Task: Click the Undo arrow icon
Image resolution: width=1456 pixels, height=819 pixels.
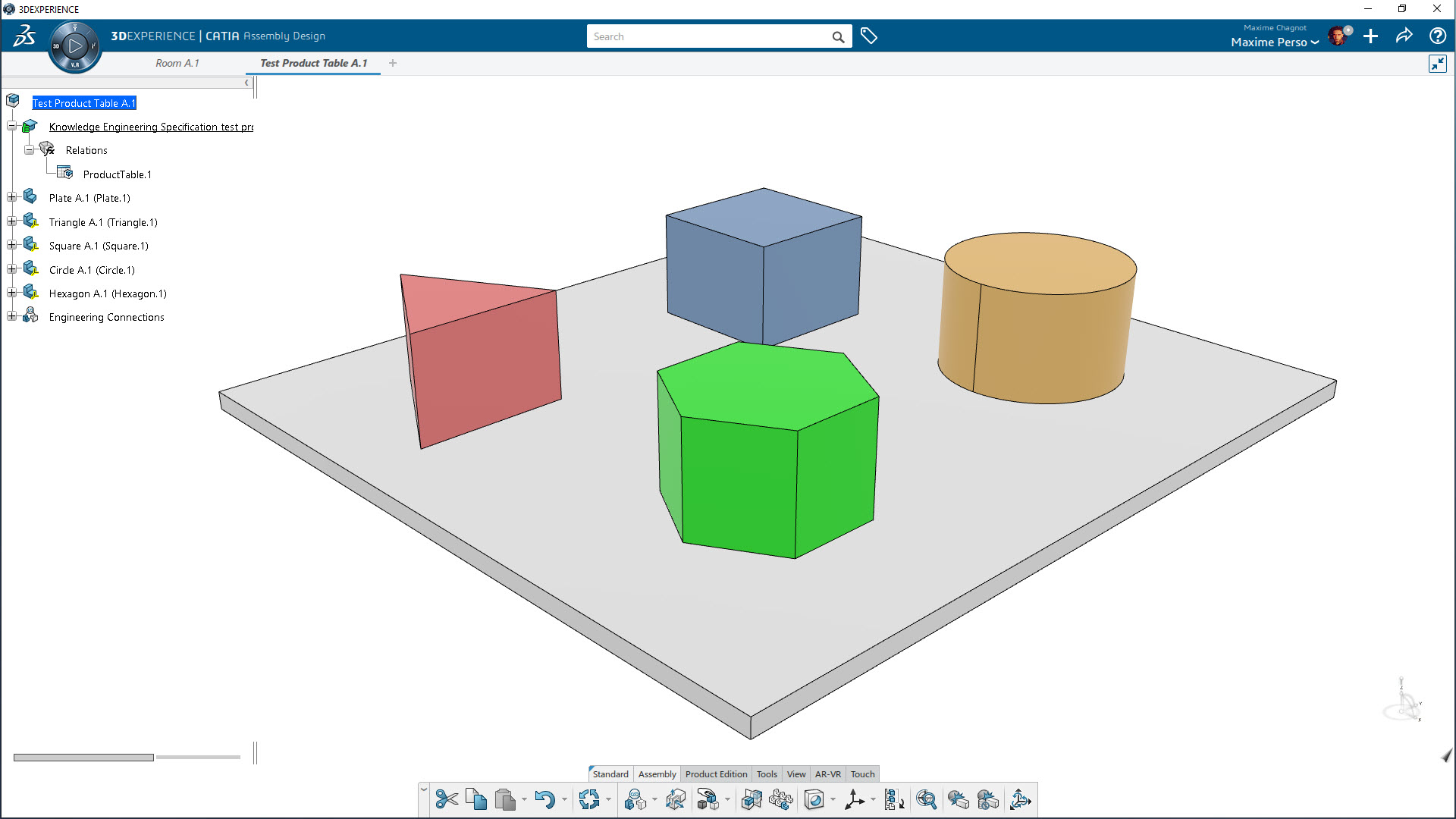Action: pos(544,799)
